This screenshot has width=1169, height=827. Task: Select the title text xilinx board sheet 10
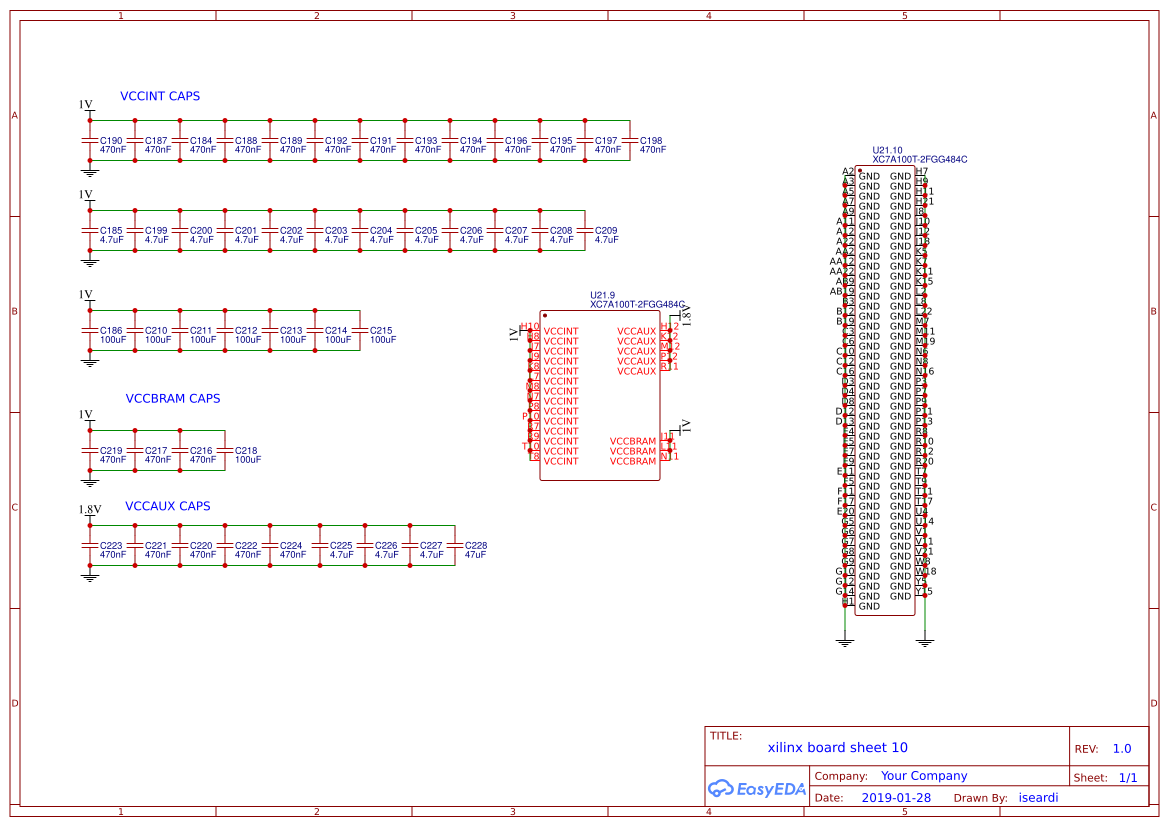838,747
